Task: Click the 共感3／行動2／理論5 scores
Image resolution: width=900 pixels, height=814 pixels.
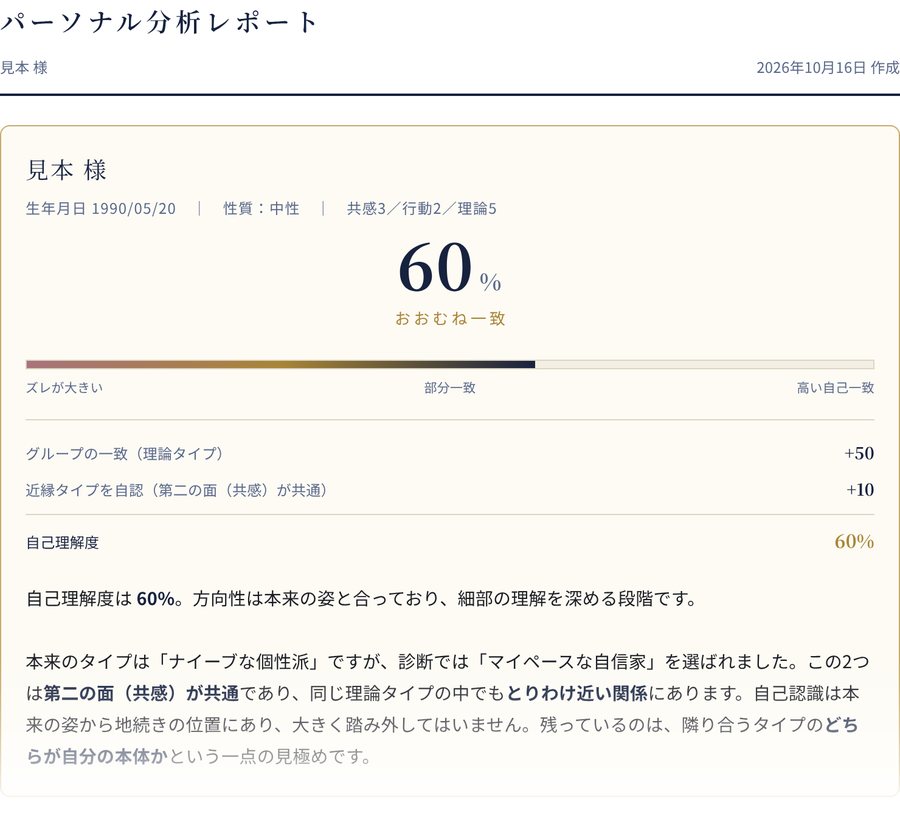Action: (422, 208)
